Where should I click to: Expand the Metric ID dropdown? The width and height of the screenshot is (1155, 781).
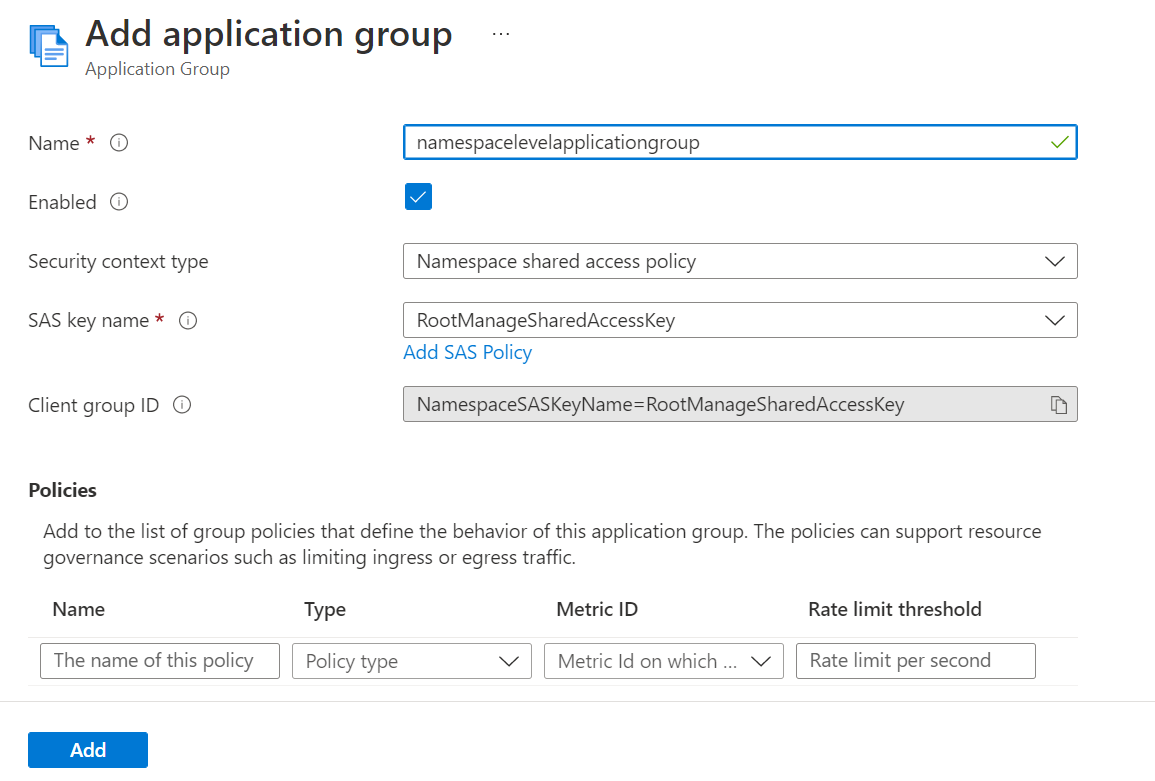coord(663,661)
